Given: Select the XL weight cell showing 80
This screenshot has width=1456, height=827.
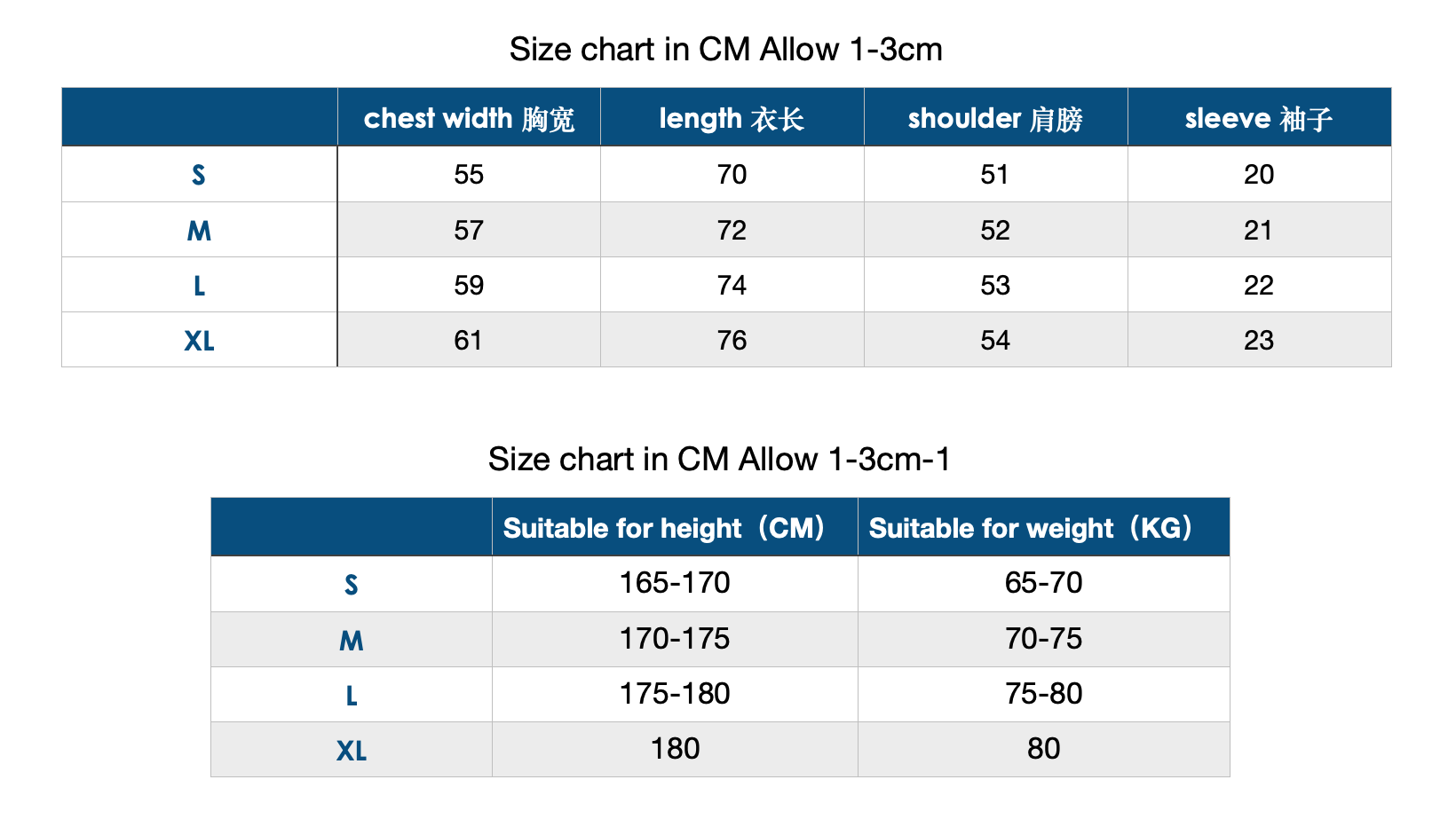Looking at the screenshot, I should click(x=1043, y=749).
